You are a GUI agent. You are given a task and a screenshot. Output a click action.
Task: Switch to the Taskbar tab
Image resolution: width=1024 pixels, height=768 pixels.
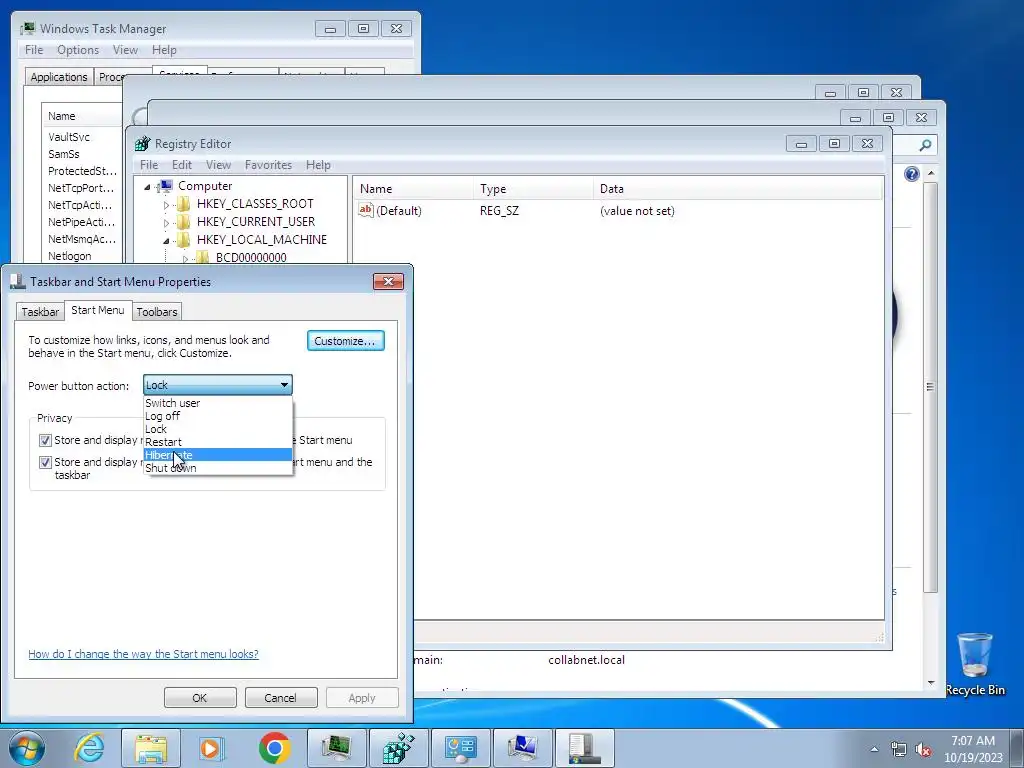40,312
